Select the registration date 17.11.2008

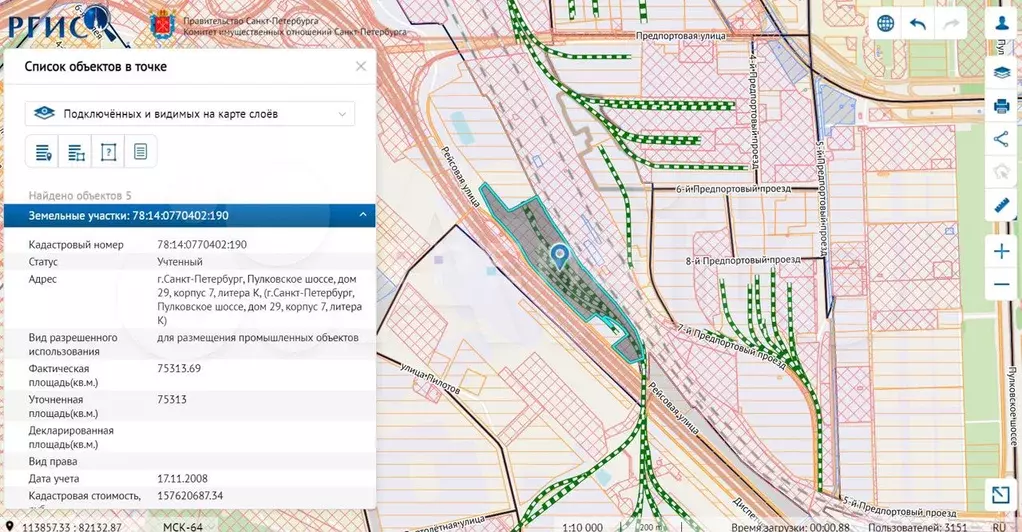pos(182,479)
